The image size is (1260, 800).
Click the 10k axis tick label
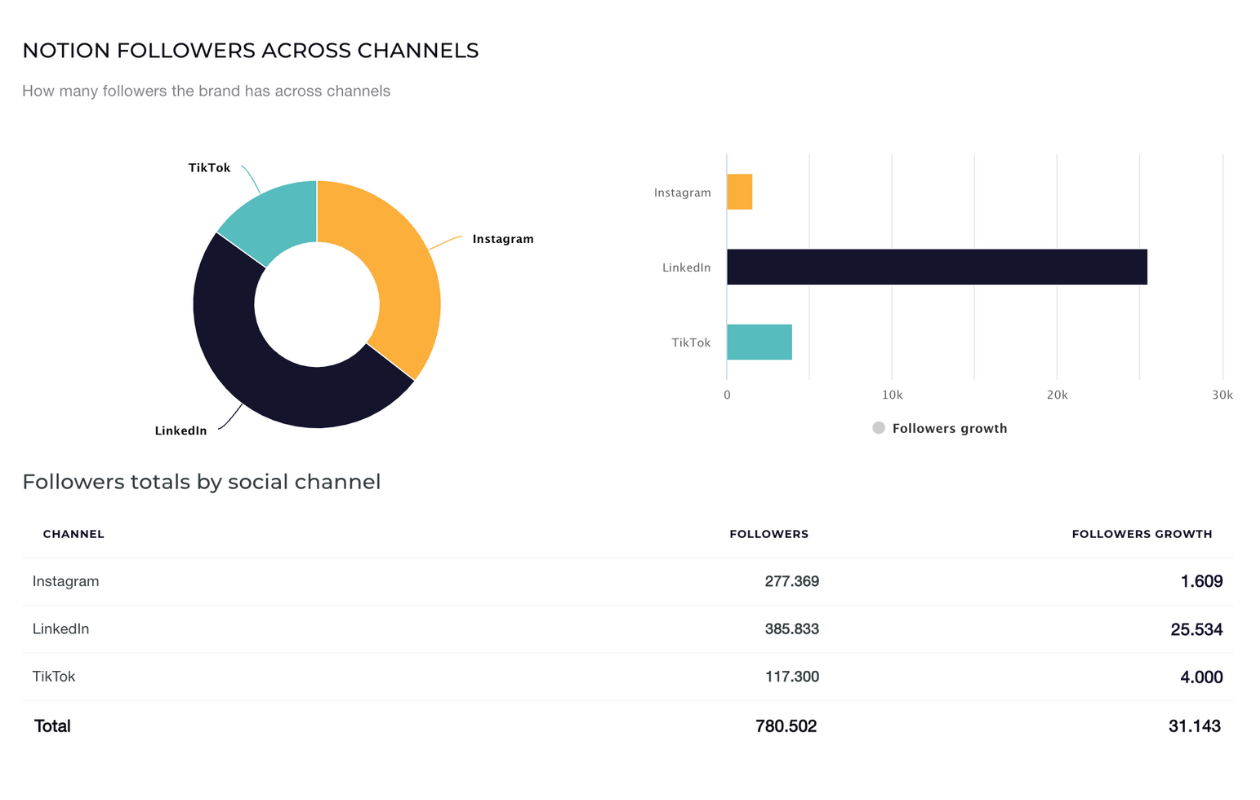click(x=893, y=395)
